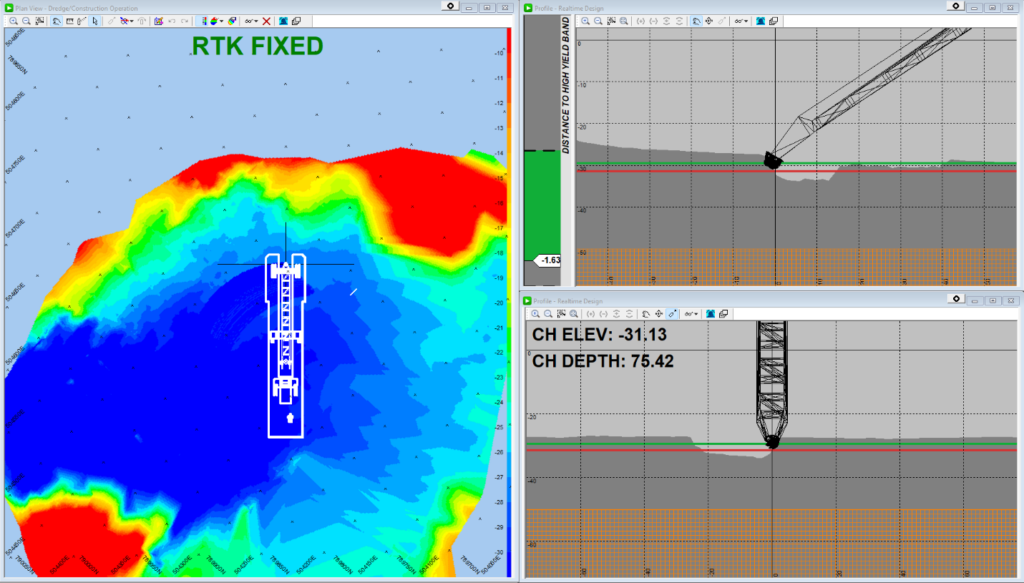Select the pointer arrow tool in Plan View

(x=95, y=21)
